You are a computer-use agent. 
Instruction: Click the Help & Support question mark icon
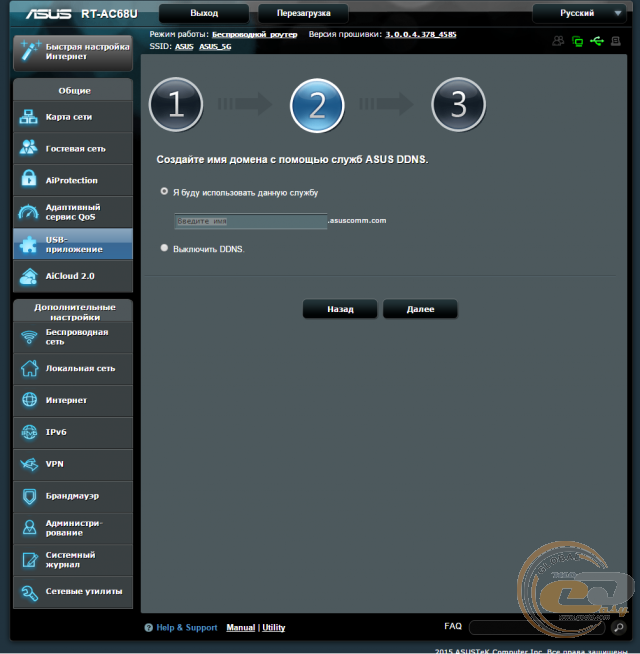pos(149,628)
